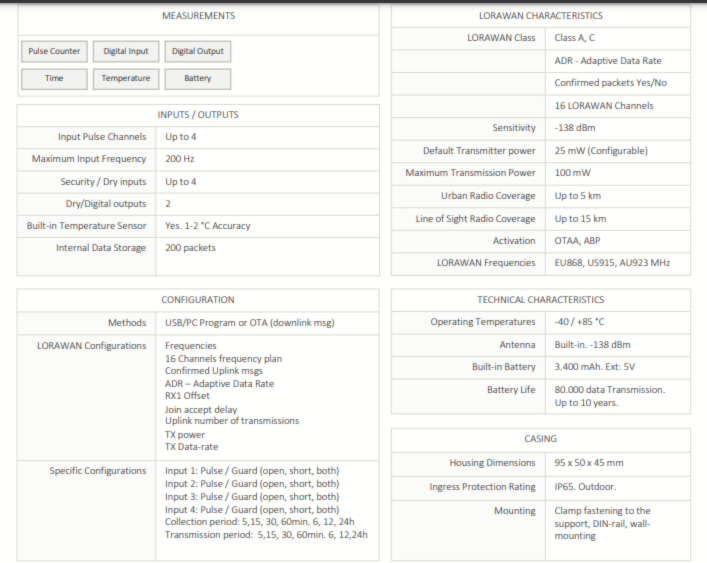Viewport: 707px width, 563px height.
Task: Choose the Digital Output button
Action: click(x=197, y=51)
